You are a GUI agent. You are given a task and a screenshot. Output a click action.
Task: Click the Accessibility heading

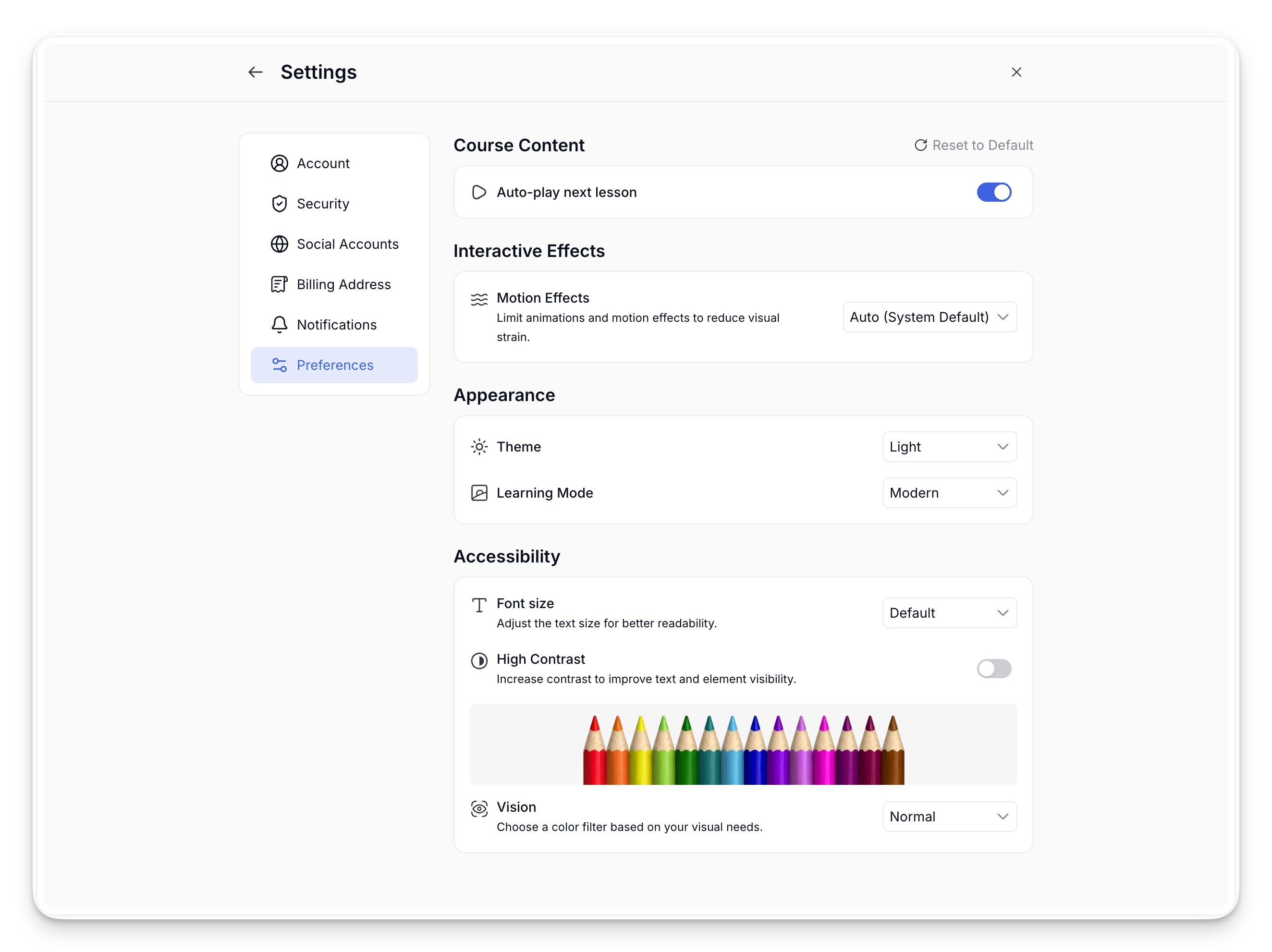[x=507, y=557]
